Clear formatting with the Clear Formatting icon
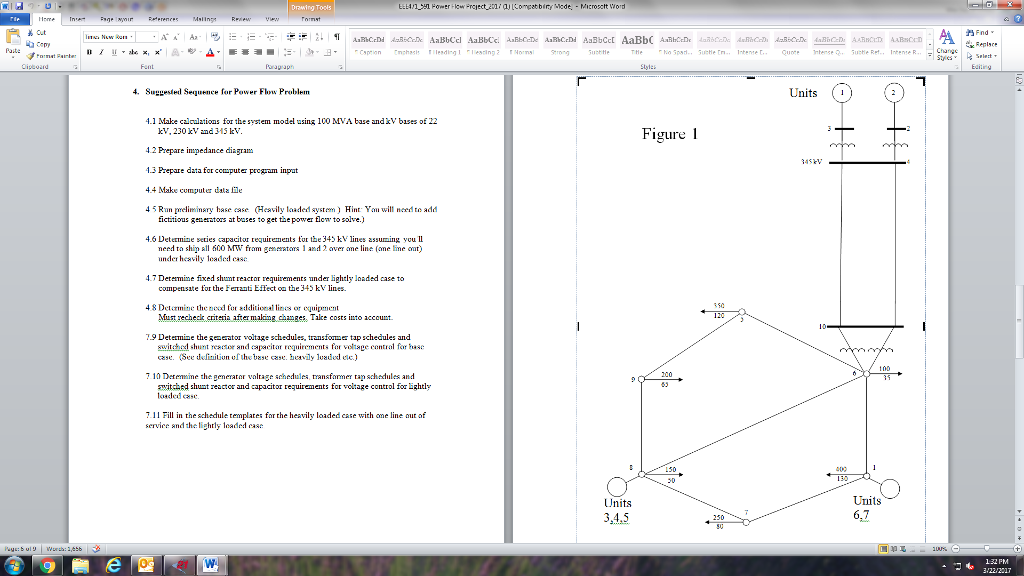 coord(215,36)
